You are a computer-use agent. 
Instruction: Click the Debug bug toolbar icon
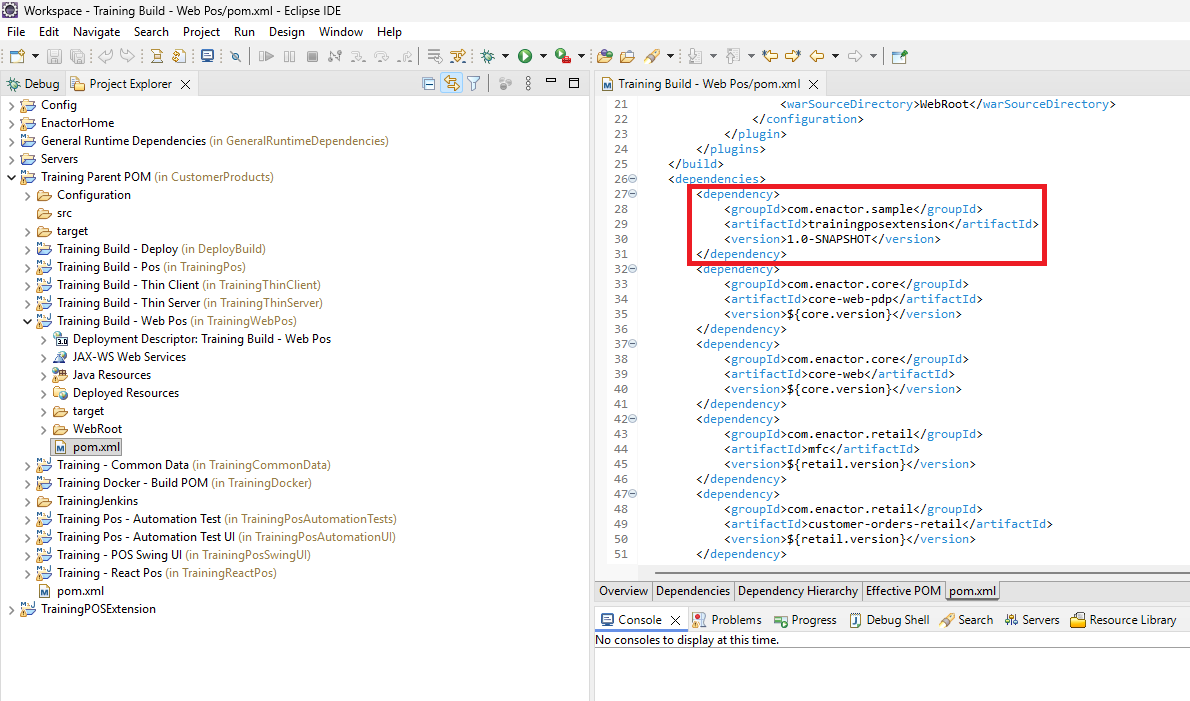487,56
